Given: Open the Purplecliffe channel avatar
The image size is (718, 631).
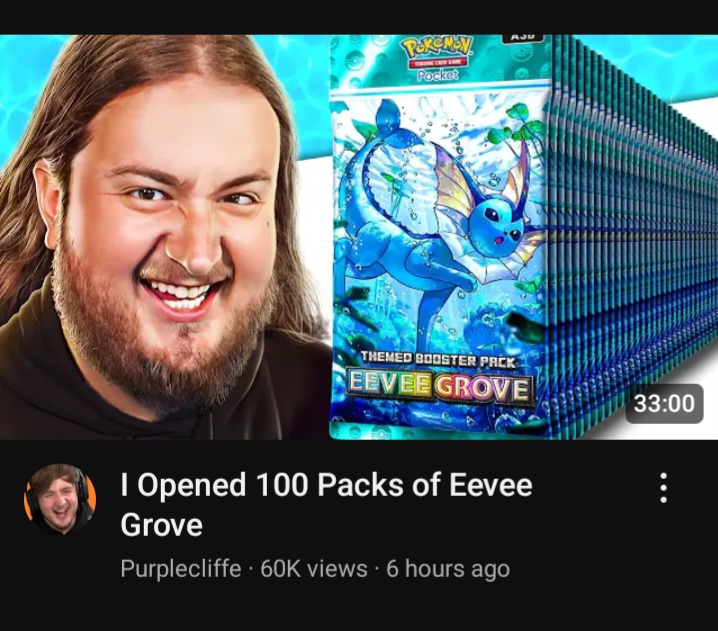Looking at the screenshot, I should click(x=60, y=499).
